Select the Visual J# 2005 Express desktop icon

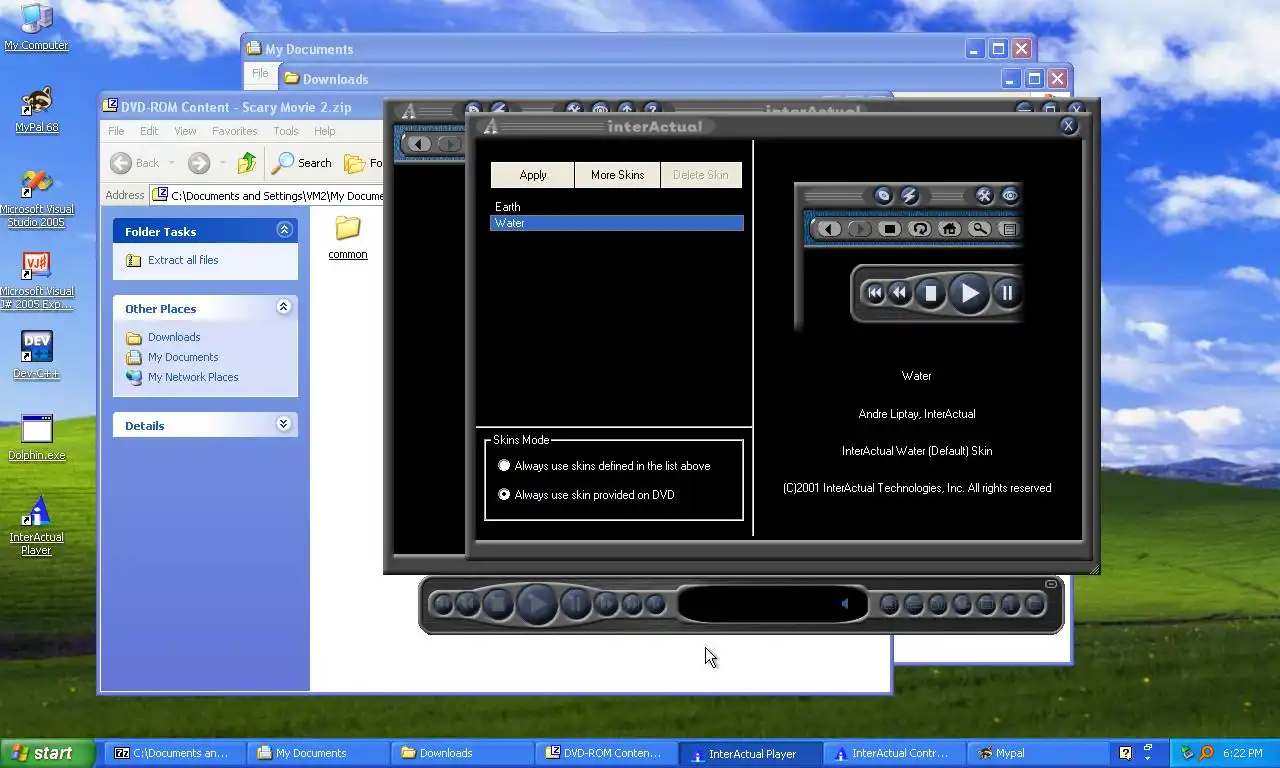pyautogui.click(x=36, y=281)
